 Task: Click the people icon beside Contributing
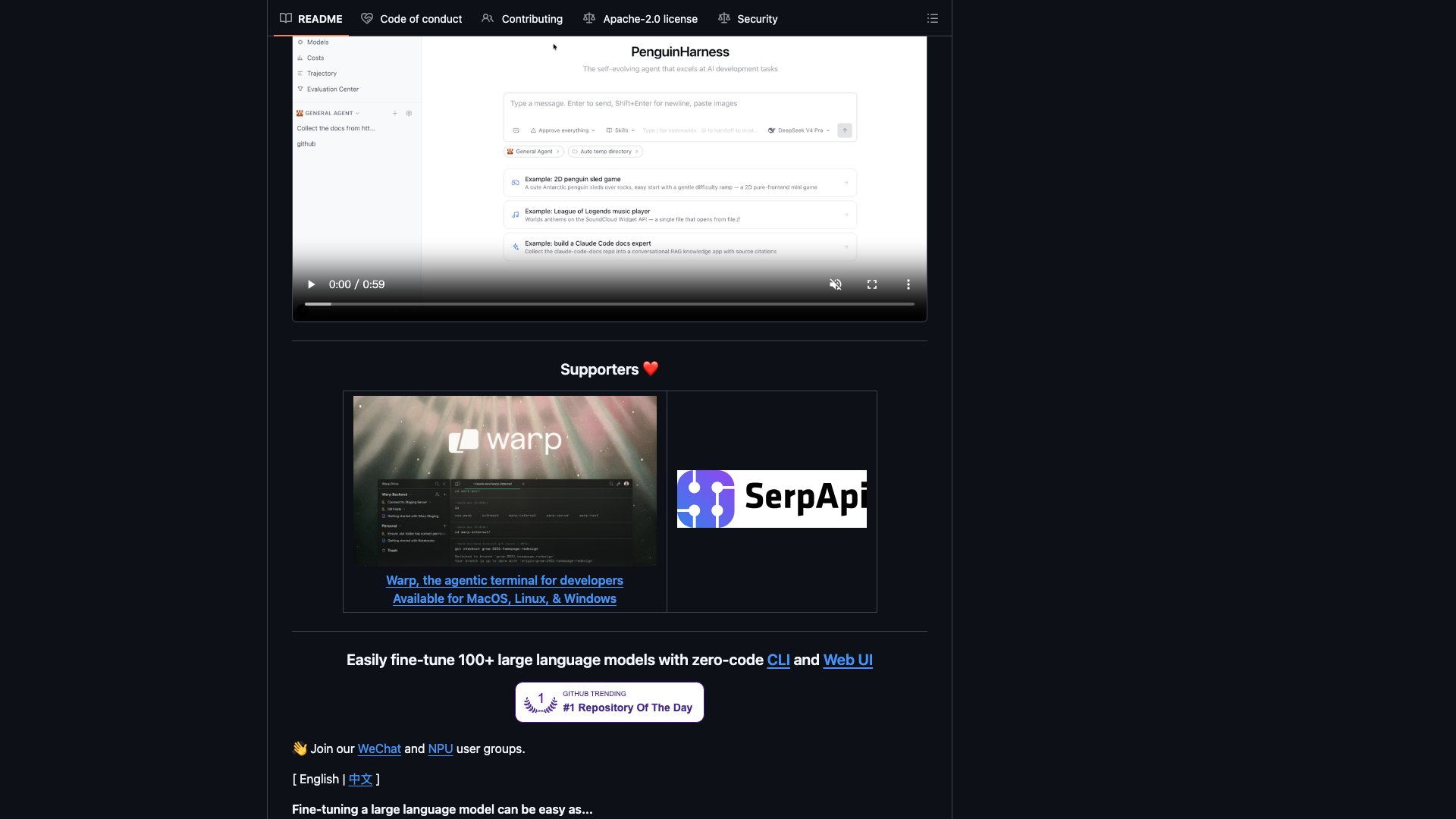488,18
